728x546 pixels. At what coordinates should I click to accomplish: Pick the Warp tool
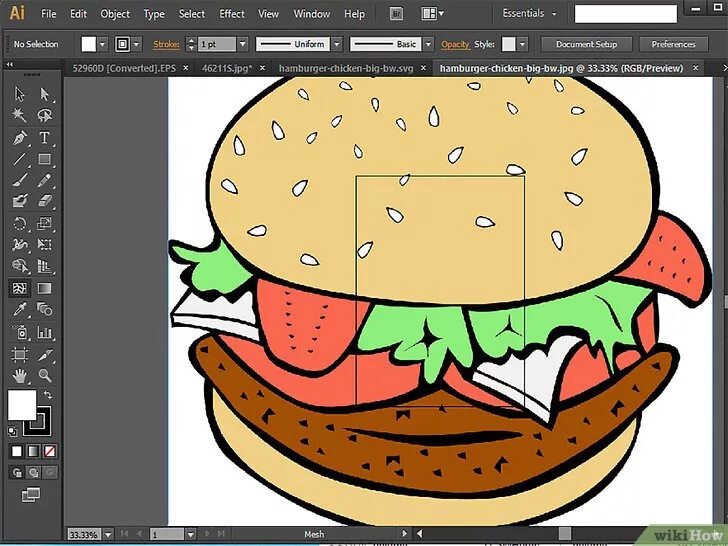click(x=20, y=244)
